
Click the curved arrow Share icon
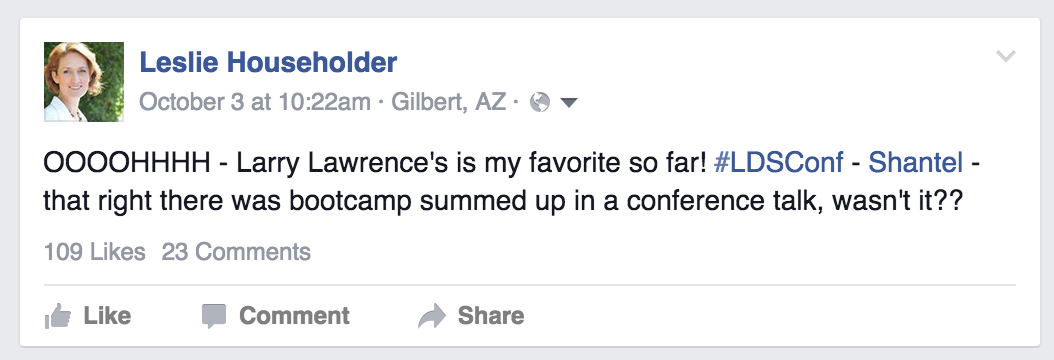[x=432, y=316]
